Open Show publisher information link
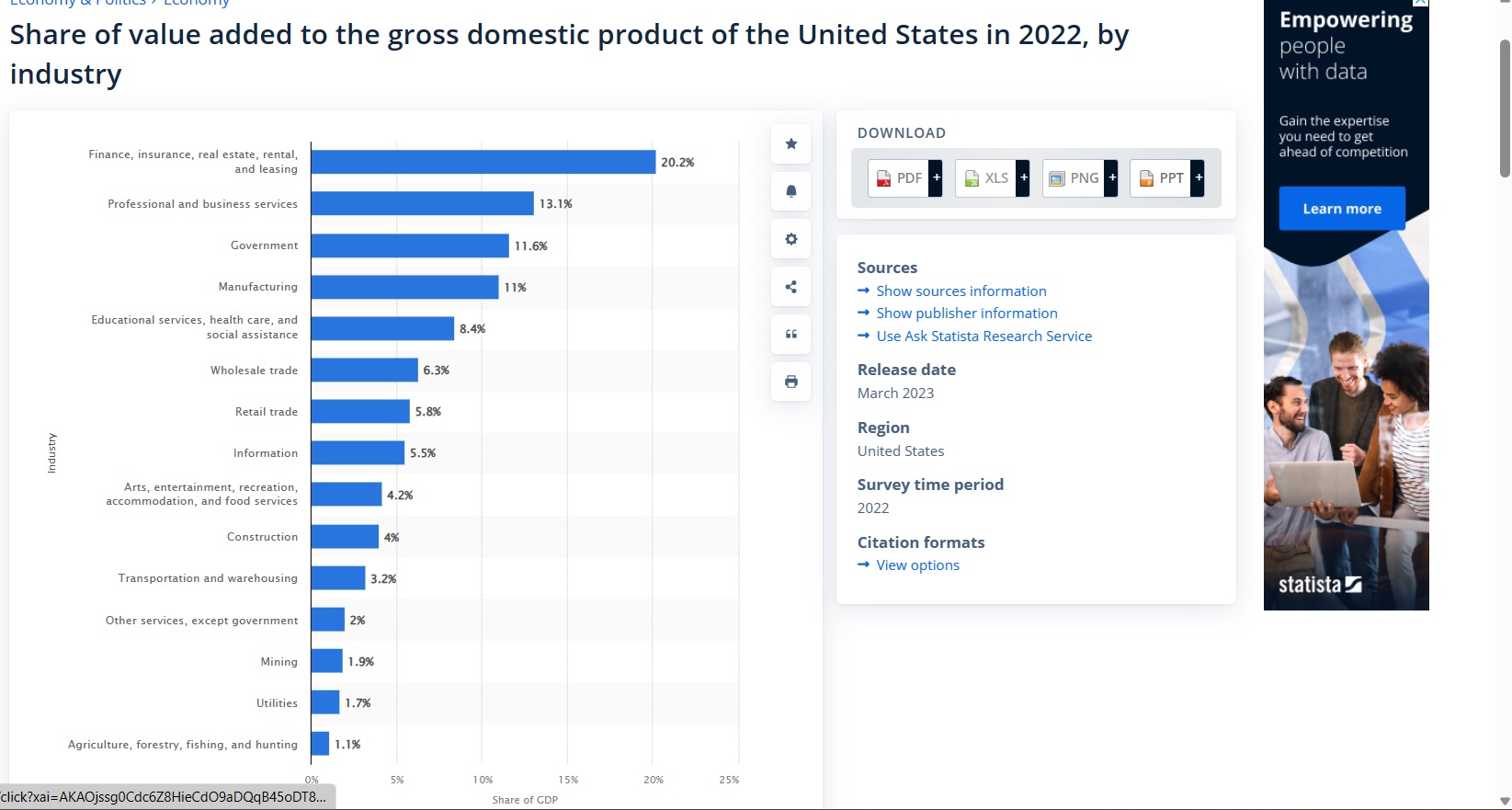This screenshot has width=1512, height=810. point(967,314)
